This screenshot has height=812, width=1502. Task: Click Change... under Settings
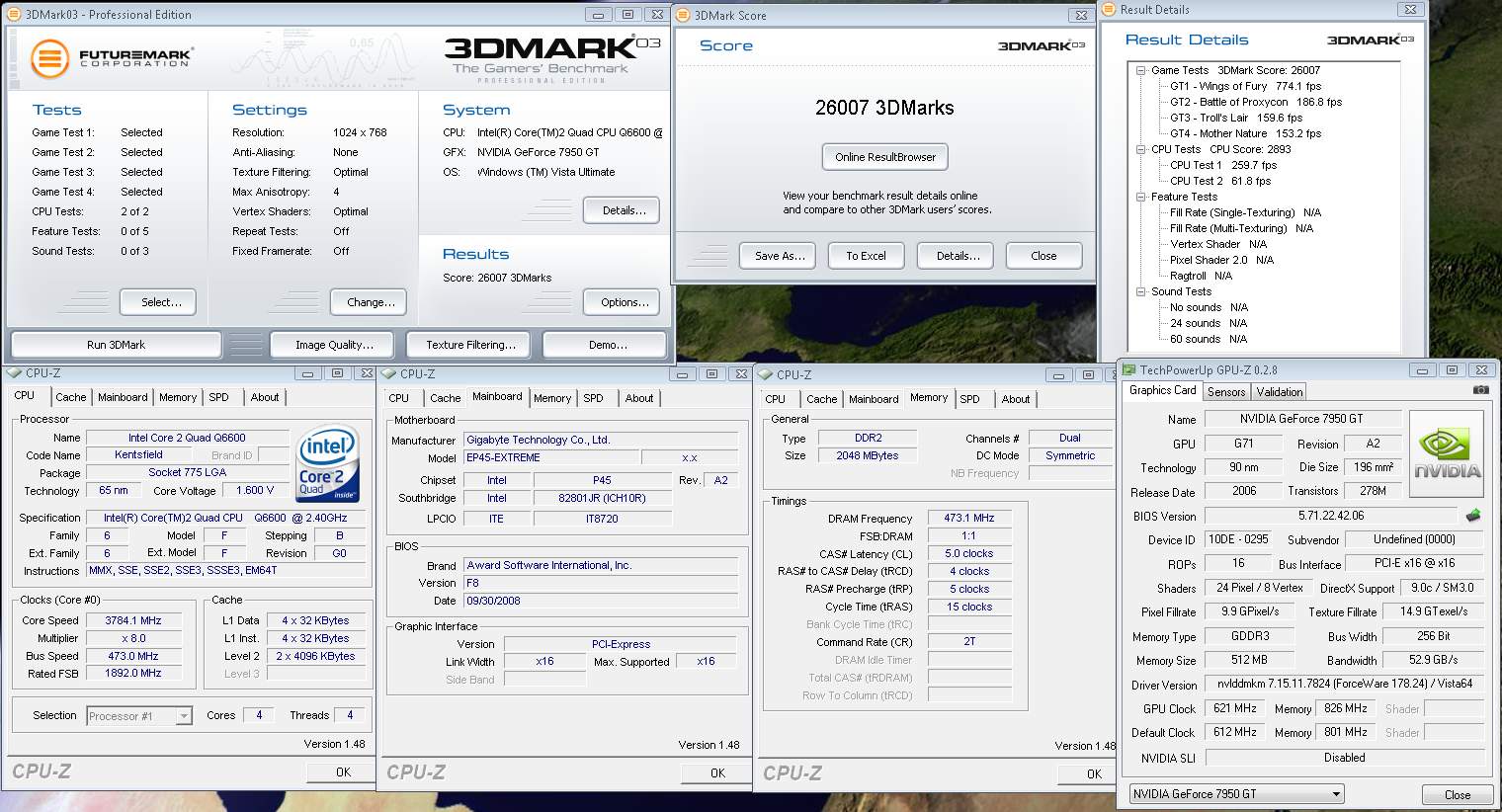(371, 302)
